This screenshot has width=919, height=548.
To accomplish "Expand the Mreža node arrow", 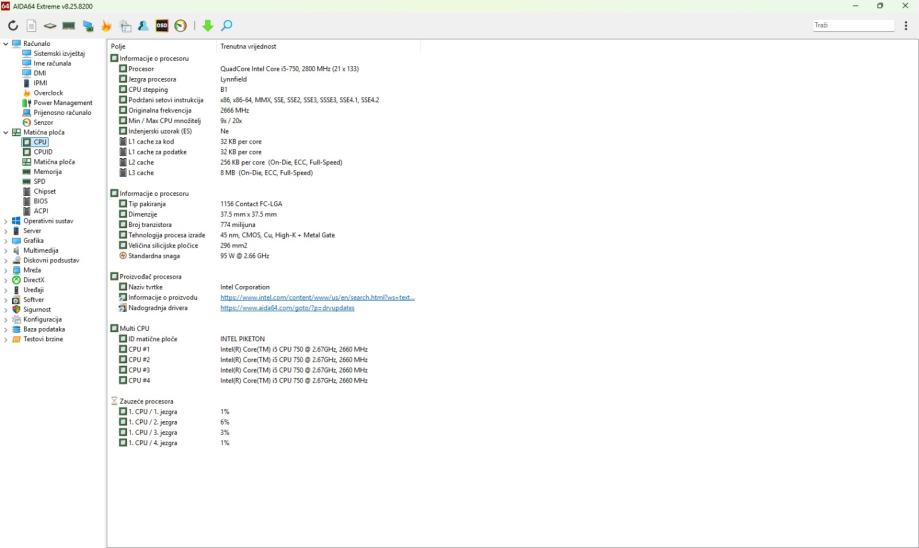I will click(6, 270).
